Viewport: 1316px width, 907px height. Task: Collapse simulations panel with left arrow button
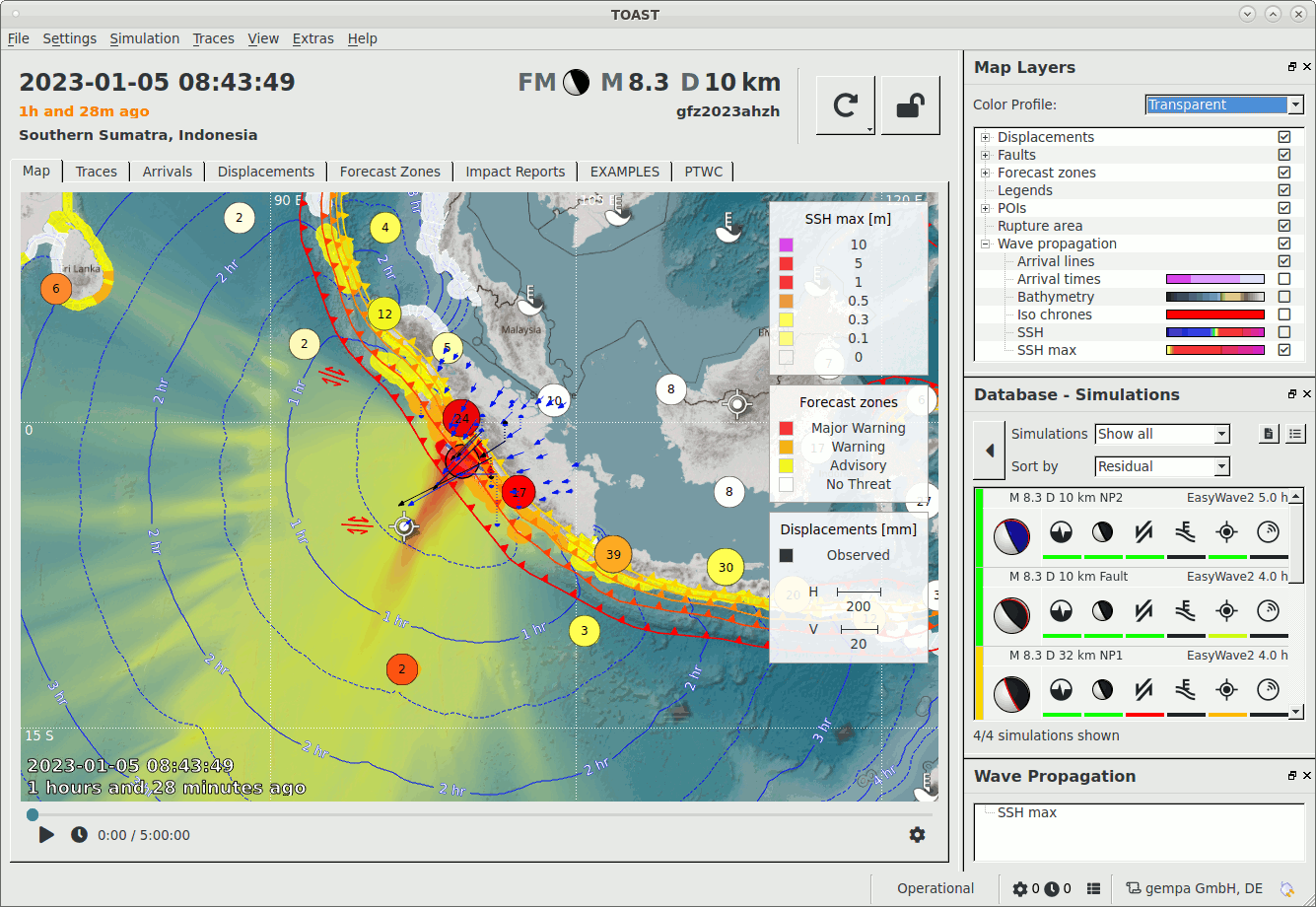click(x=989, y=451)
